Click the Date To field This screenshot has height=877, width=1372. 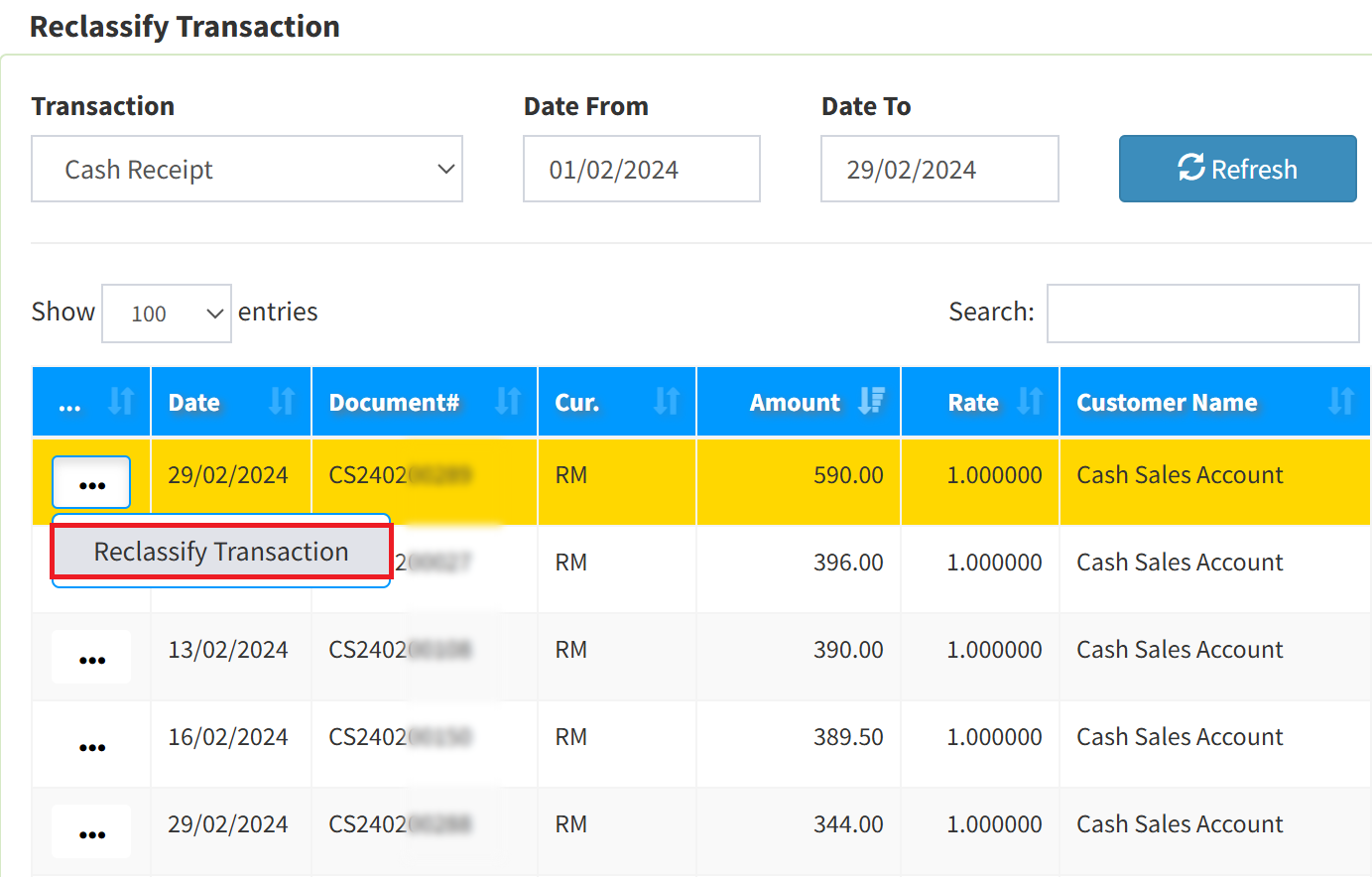pyautogui.click(x=938, y=169)
